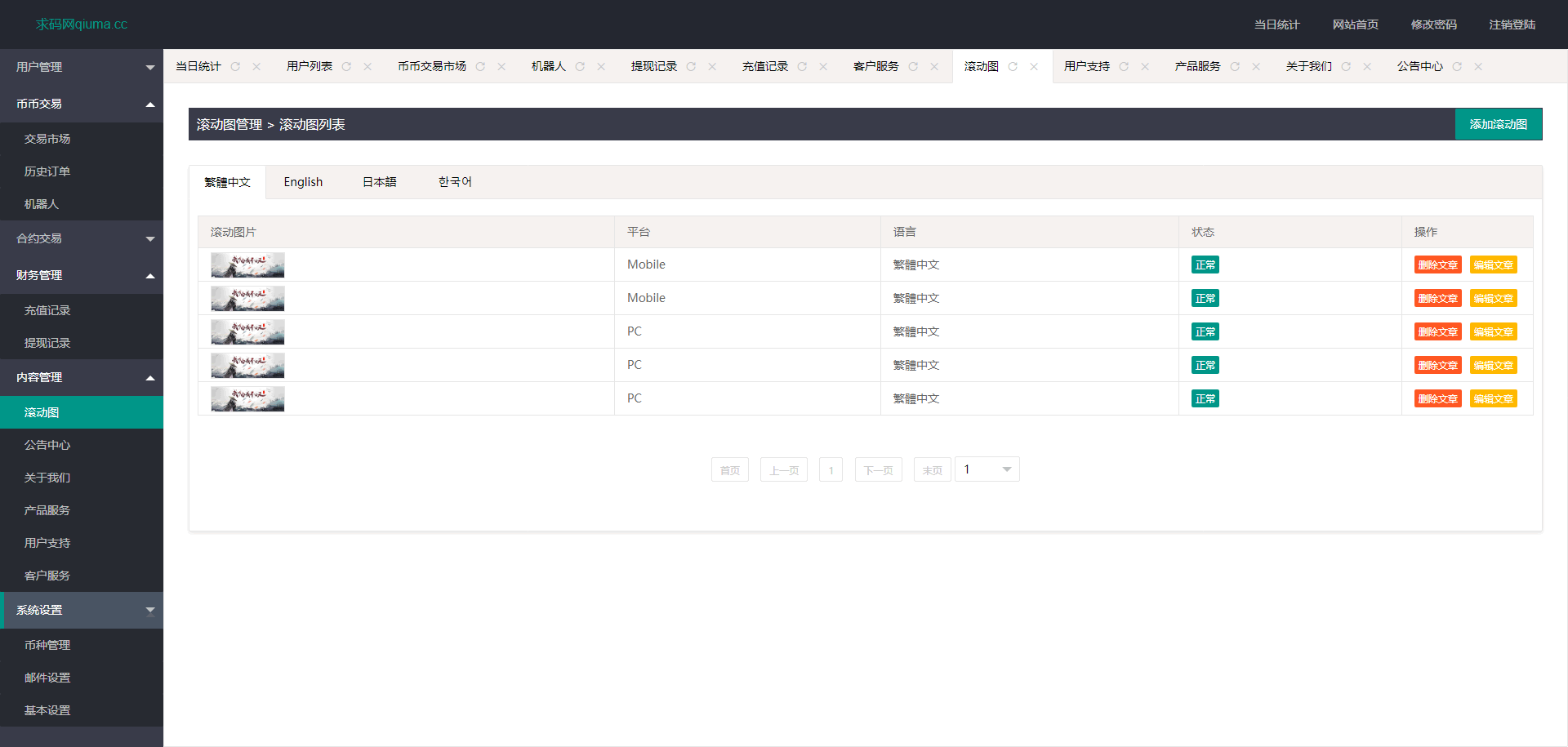Screen dimensions: 1568x747
Task: Click 修改密码 in the top header
Action: tap(1433, 24)
